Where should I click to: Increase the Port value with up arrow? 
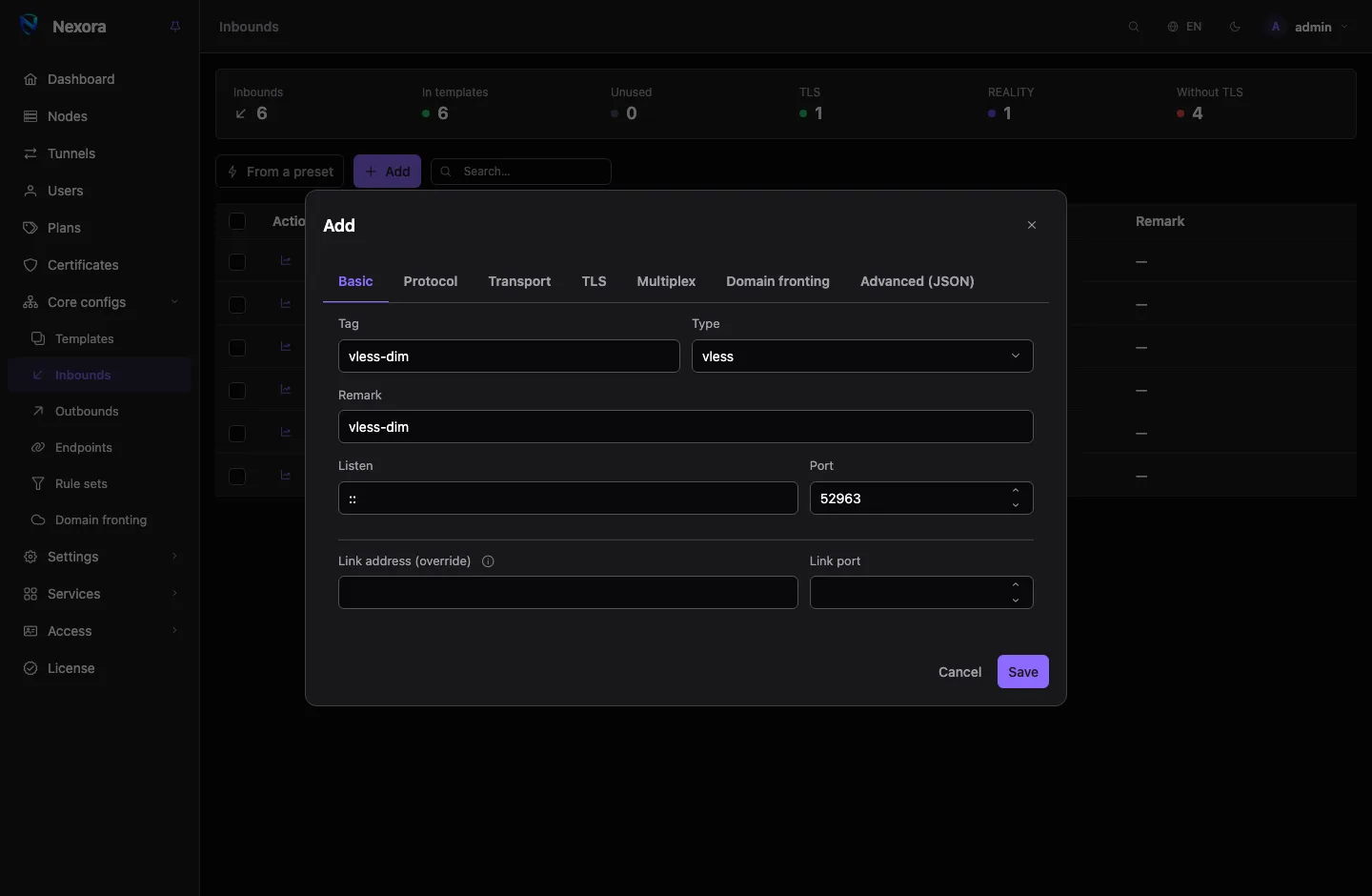[1016, 491]
